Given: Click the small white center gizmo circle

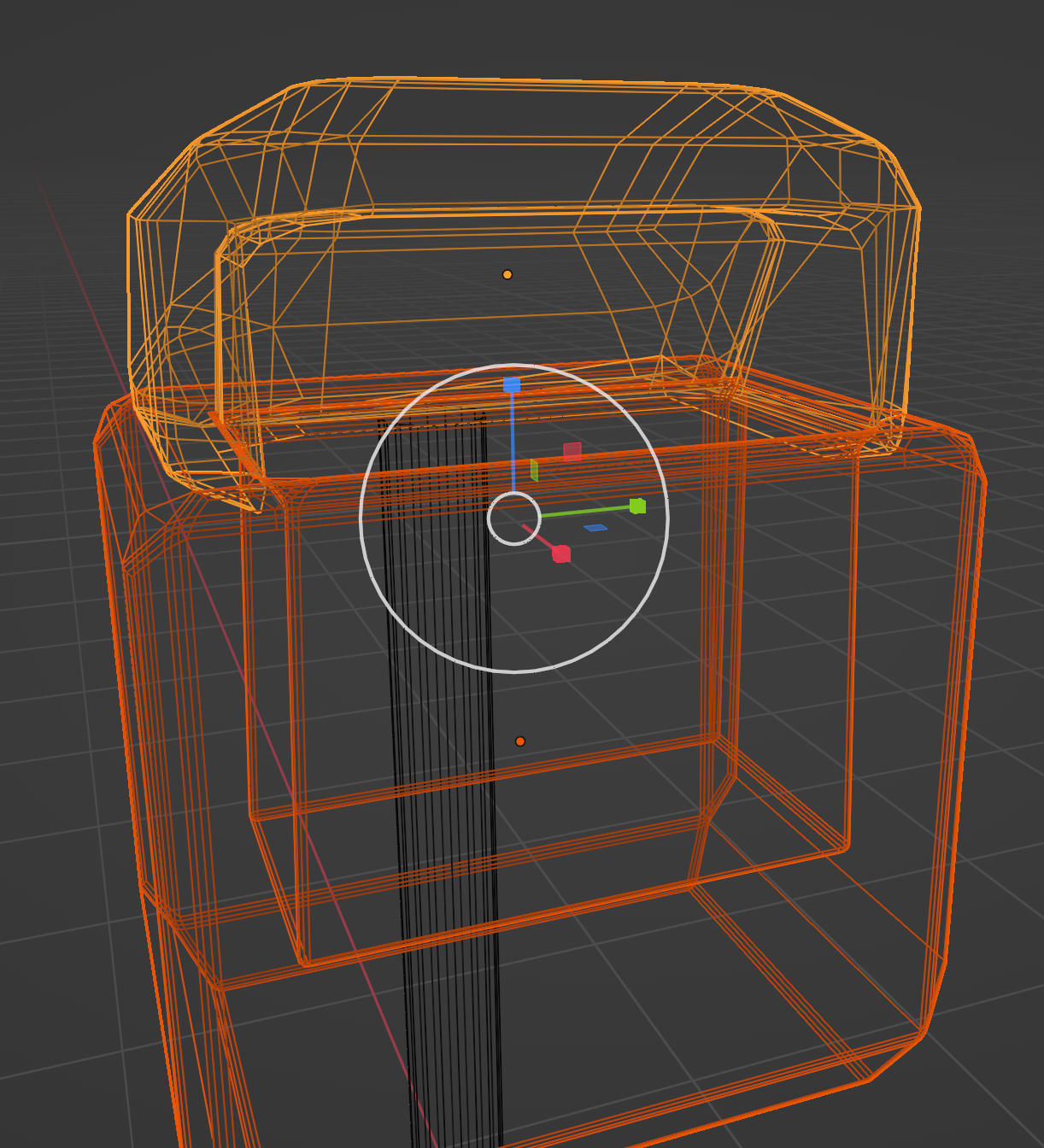Looking at the screenshot, I should (x=514, y=518).
